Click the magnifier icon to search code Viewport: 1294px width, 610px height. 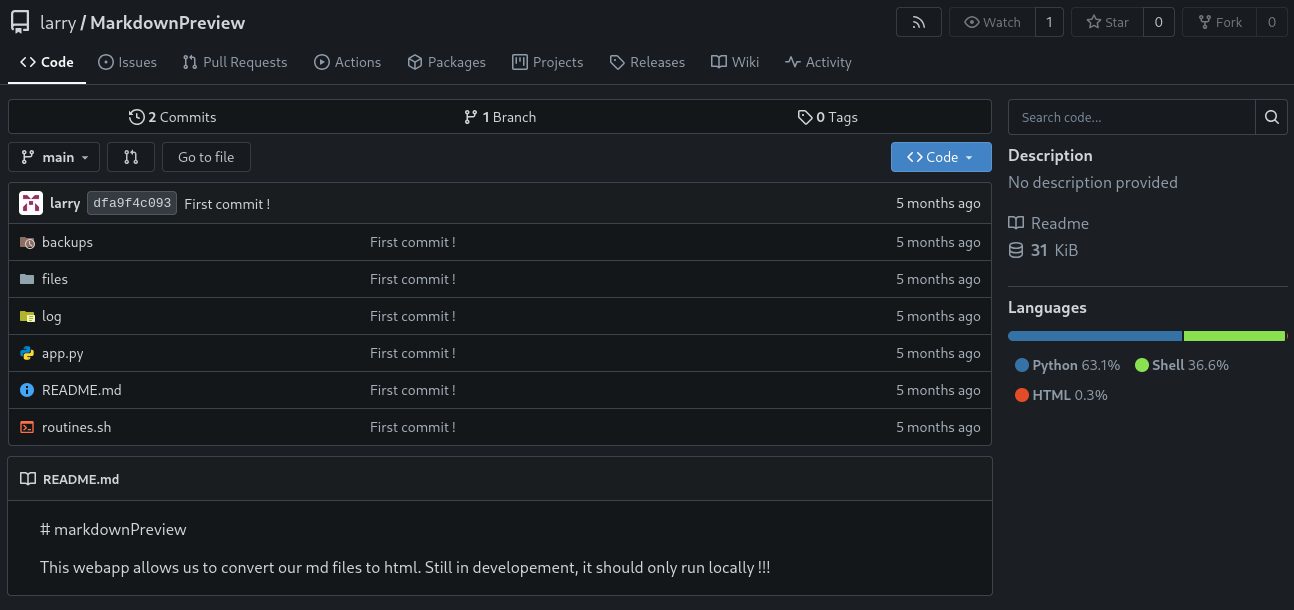pyautogui.click(x=1271, y=117)
